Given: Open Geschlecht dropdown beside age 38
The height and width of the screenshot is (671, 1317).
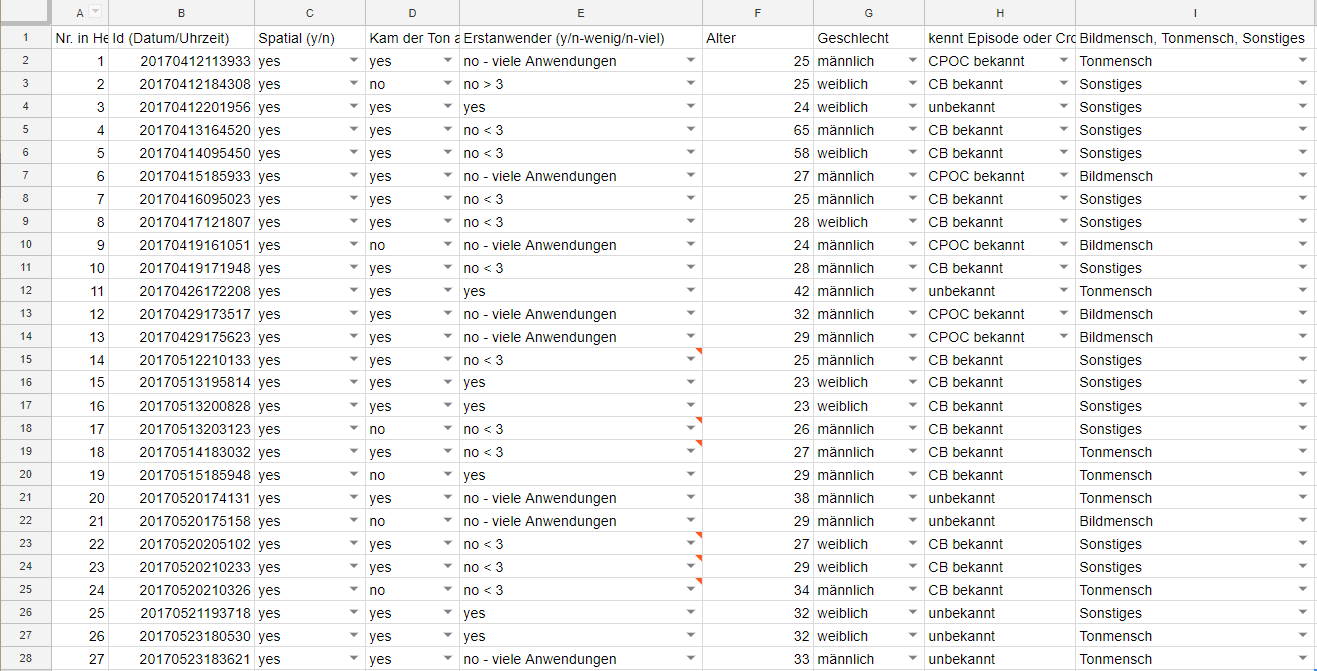Looking at the screenshot, I should point(912,498).
